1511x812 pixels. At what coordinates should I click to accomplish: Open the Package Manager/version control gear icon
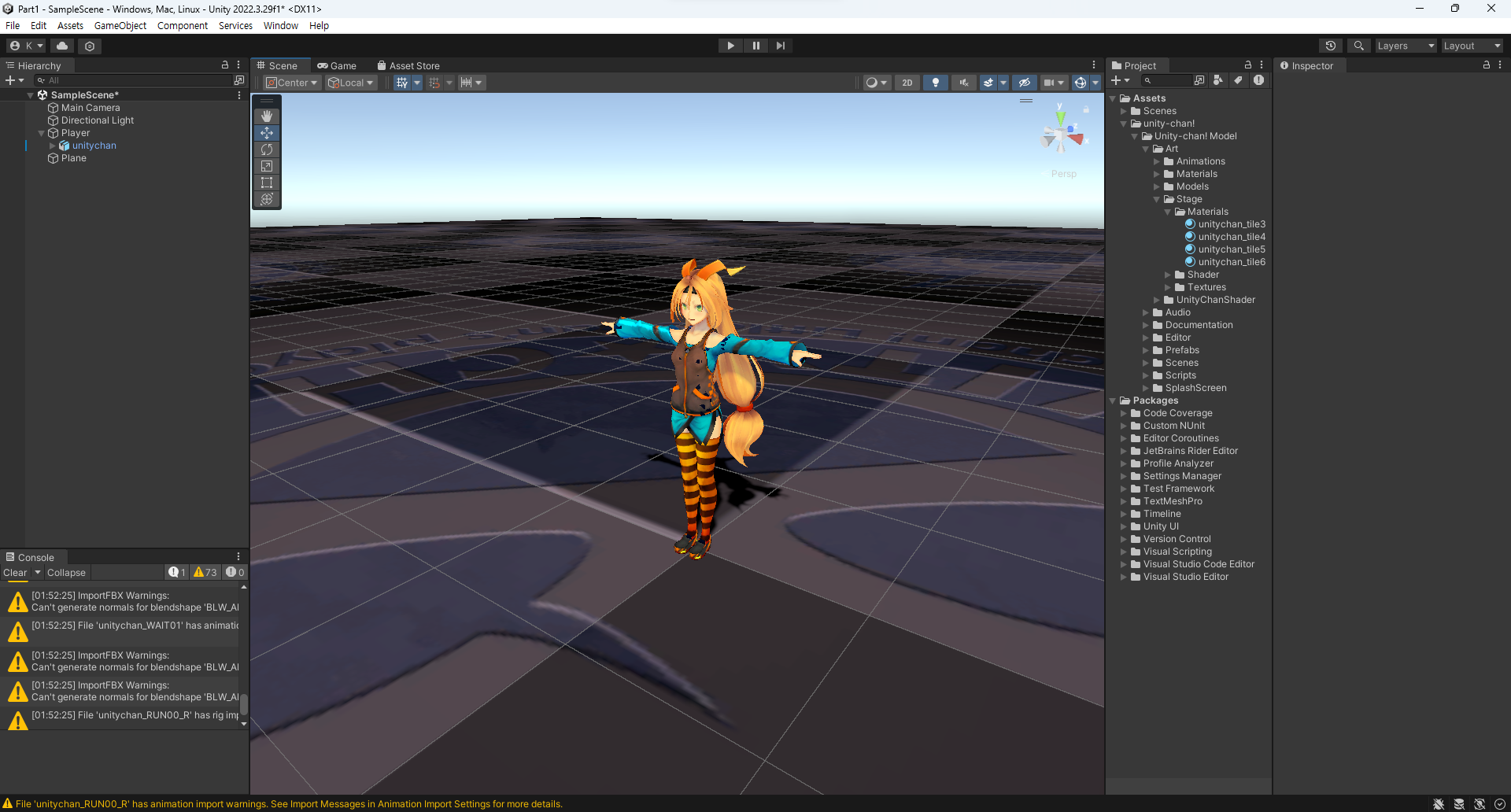pos(90,46)
